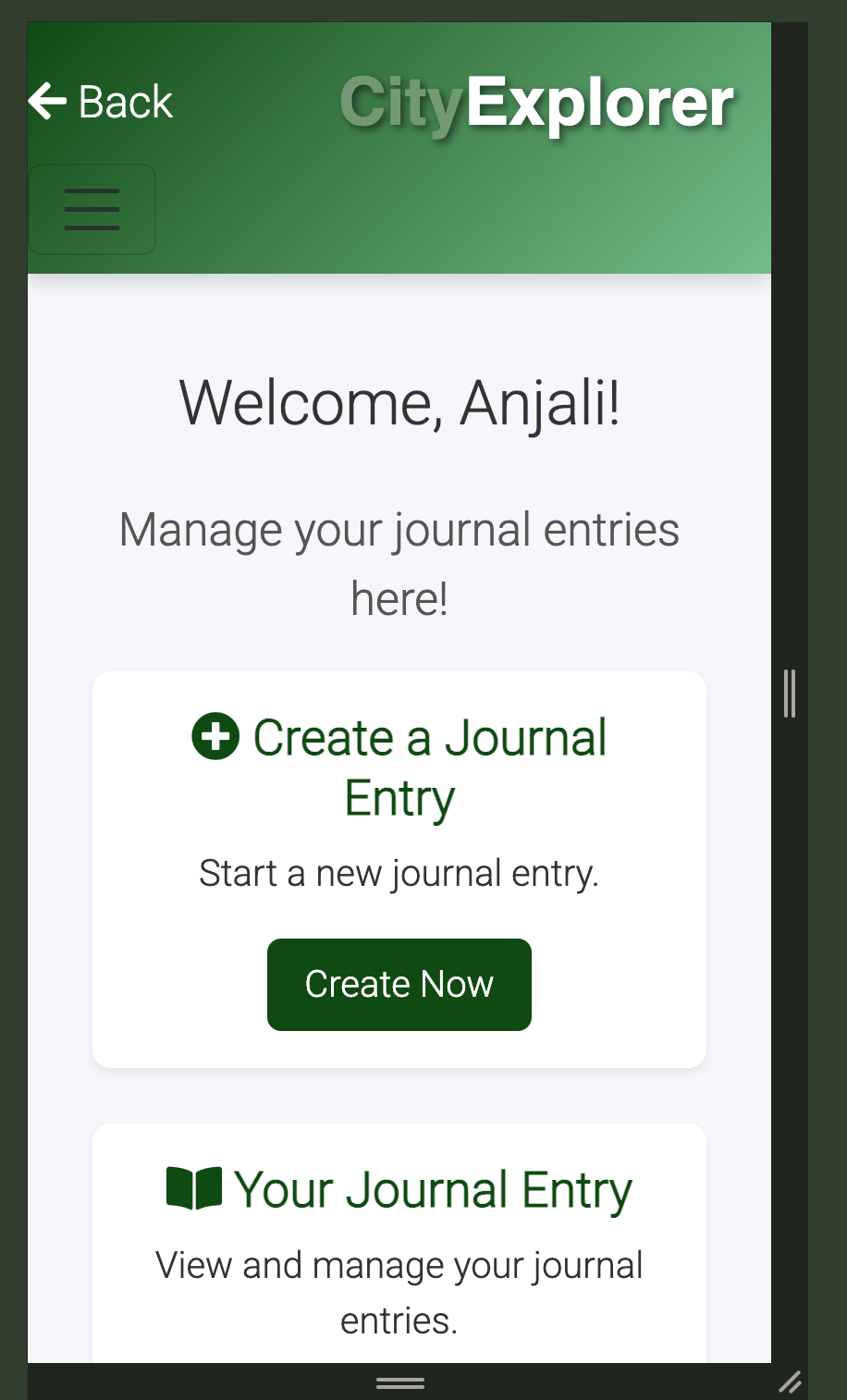Click the View and manage your journal entries text
The width and height of the screenshot is (847, 1400).
click(399, 1293)
